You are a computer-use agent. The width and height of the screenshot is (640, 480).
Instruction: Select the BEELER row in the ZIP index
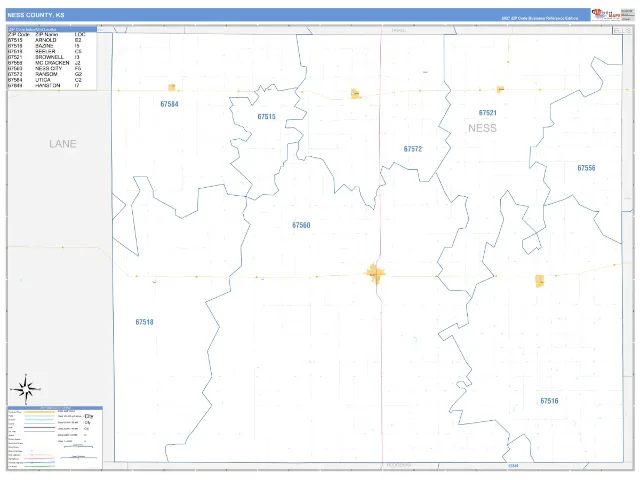click(x=45, y=51)
